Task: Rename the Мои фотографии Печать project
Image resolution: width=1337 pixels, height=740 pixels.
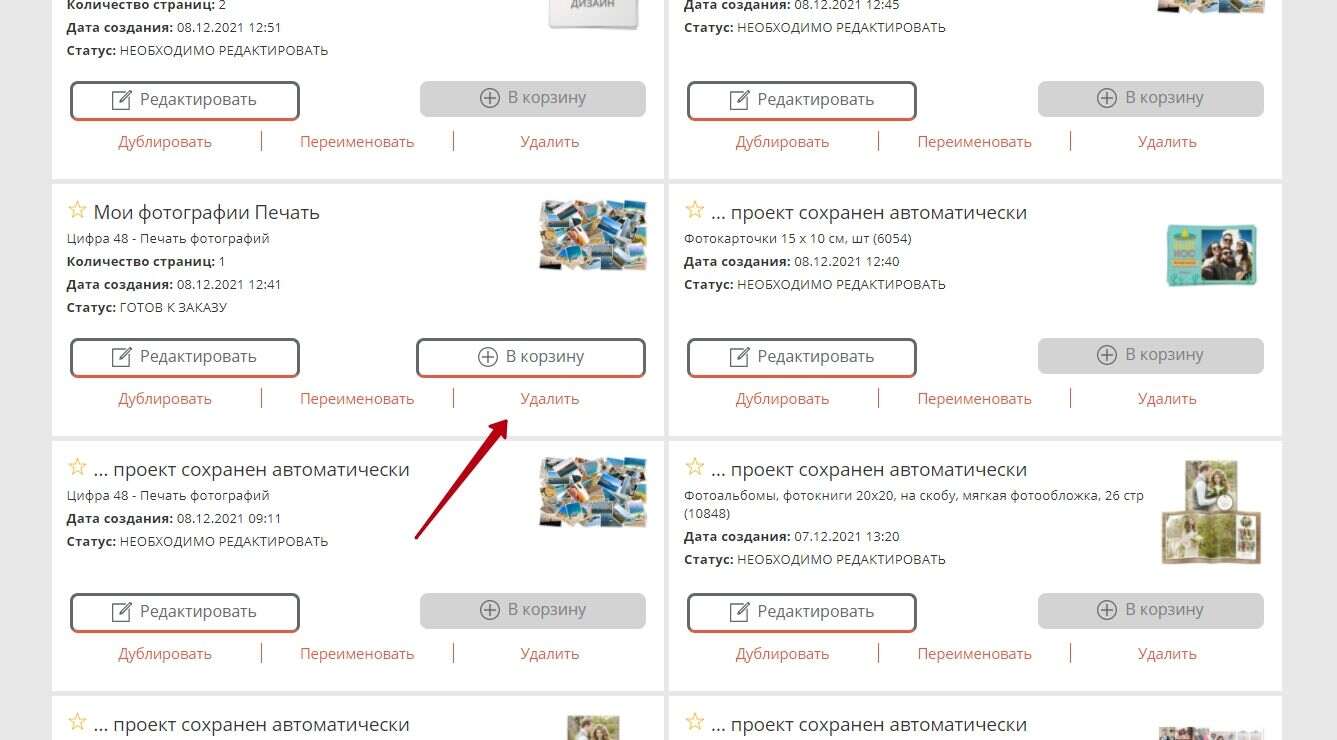Action: [x=357, y=398]
